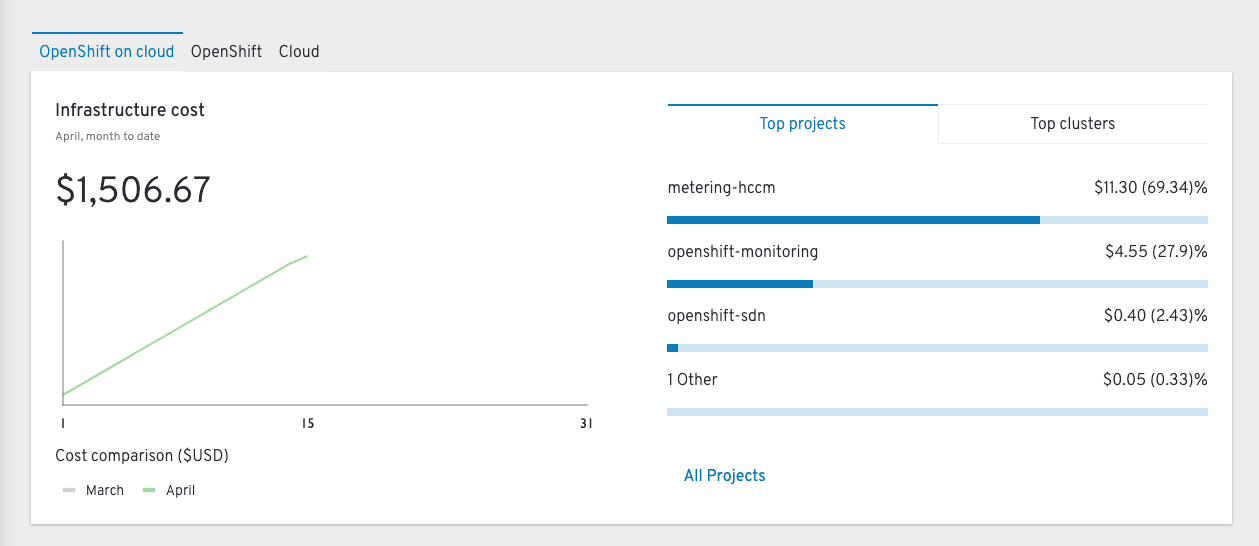Toggle the April legend entry

[x=169, y=490]
